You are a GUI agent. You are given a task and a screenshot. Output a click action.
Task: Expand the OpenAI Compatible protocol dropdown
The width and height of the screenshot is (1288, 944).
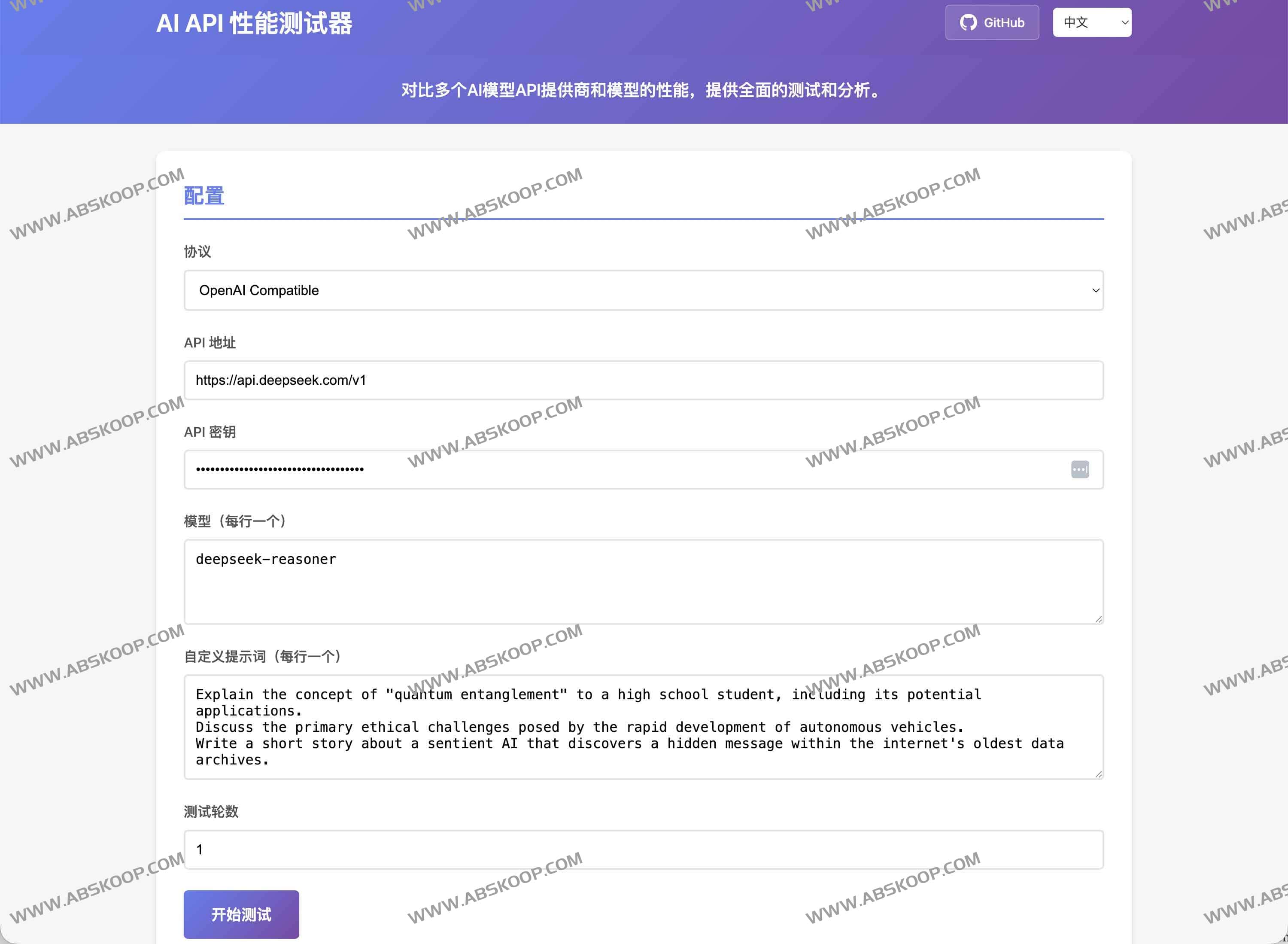643,290
